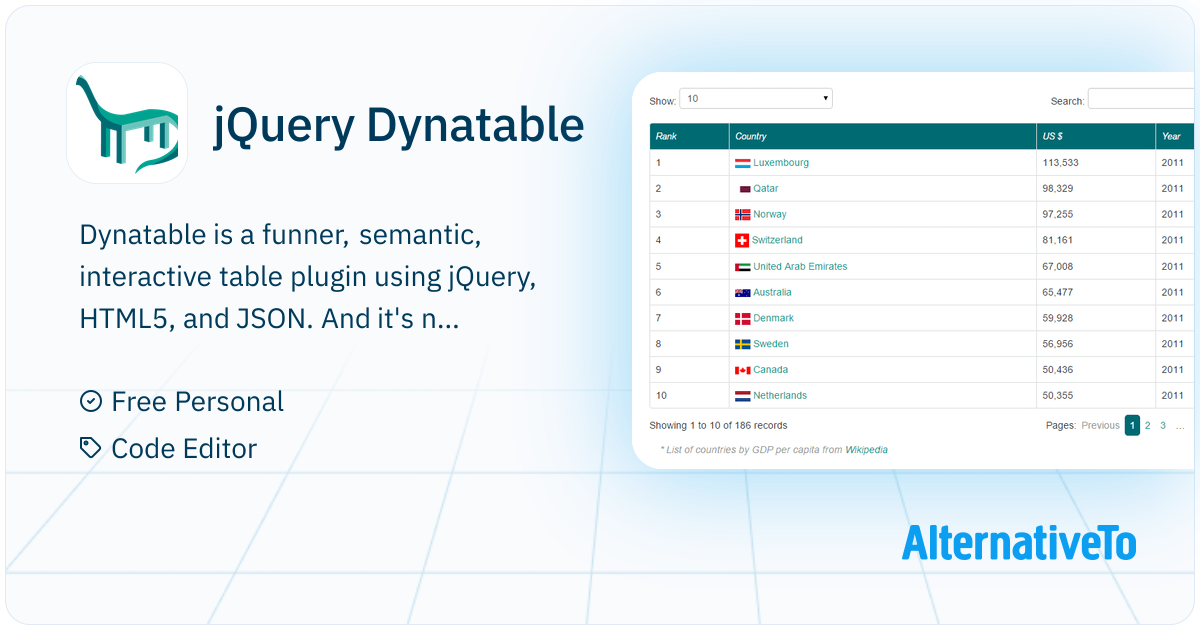1200x630 pixels.
Task: Open the Denmark country link
Action: pyautogui.click(x=774, y=319)
